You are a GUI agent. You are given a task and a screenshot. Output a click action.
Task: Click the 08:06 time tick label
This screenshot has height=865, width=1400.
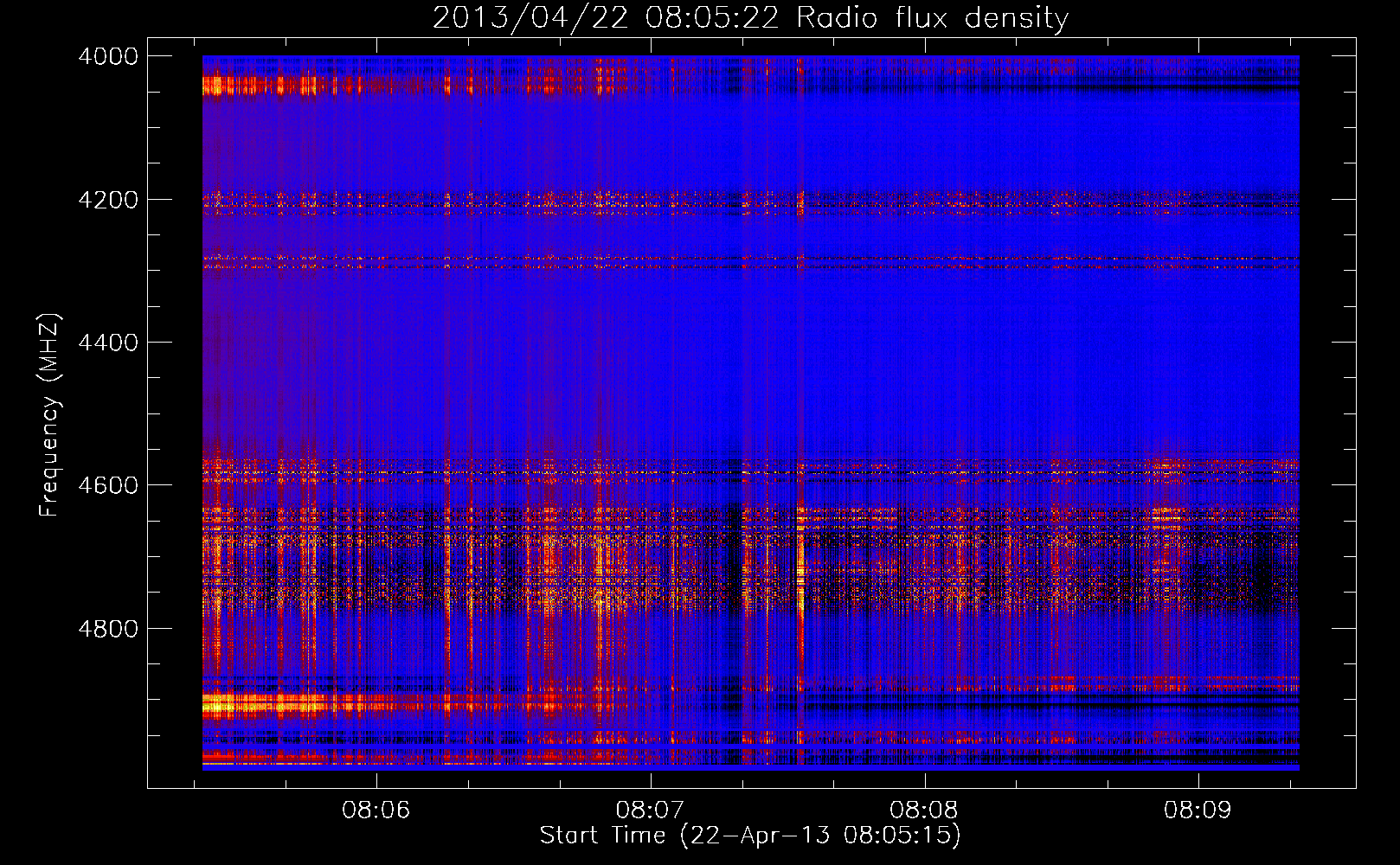click(376, 811)
